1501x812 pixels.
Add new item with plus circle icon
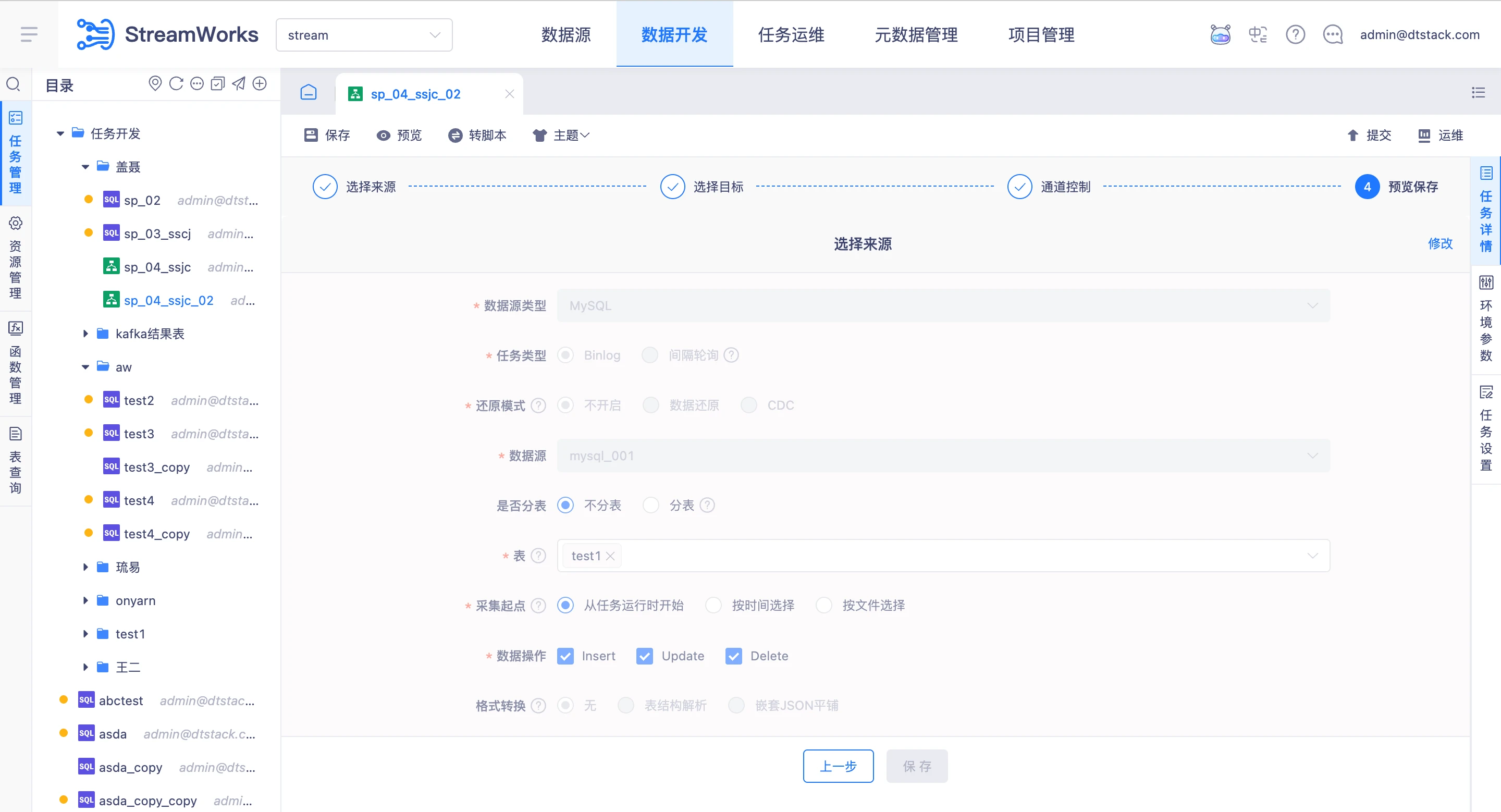pyautogui.click(x=260, y=84)
